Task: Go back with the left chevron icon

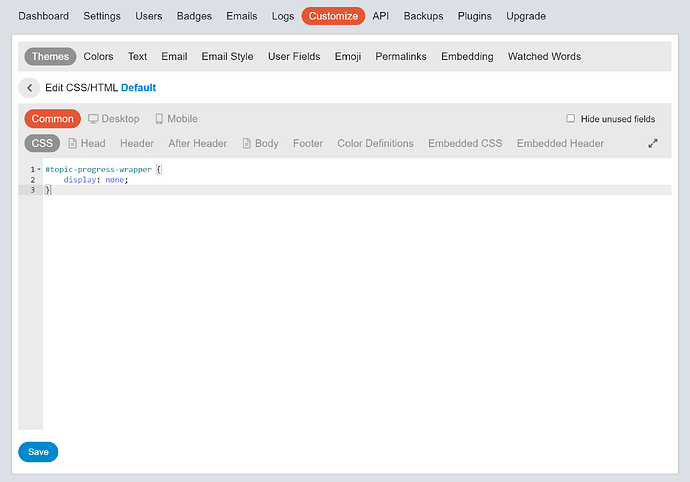Action: 29,88
